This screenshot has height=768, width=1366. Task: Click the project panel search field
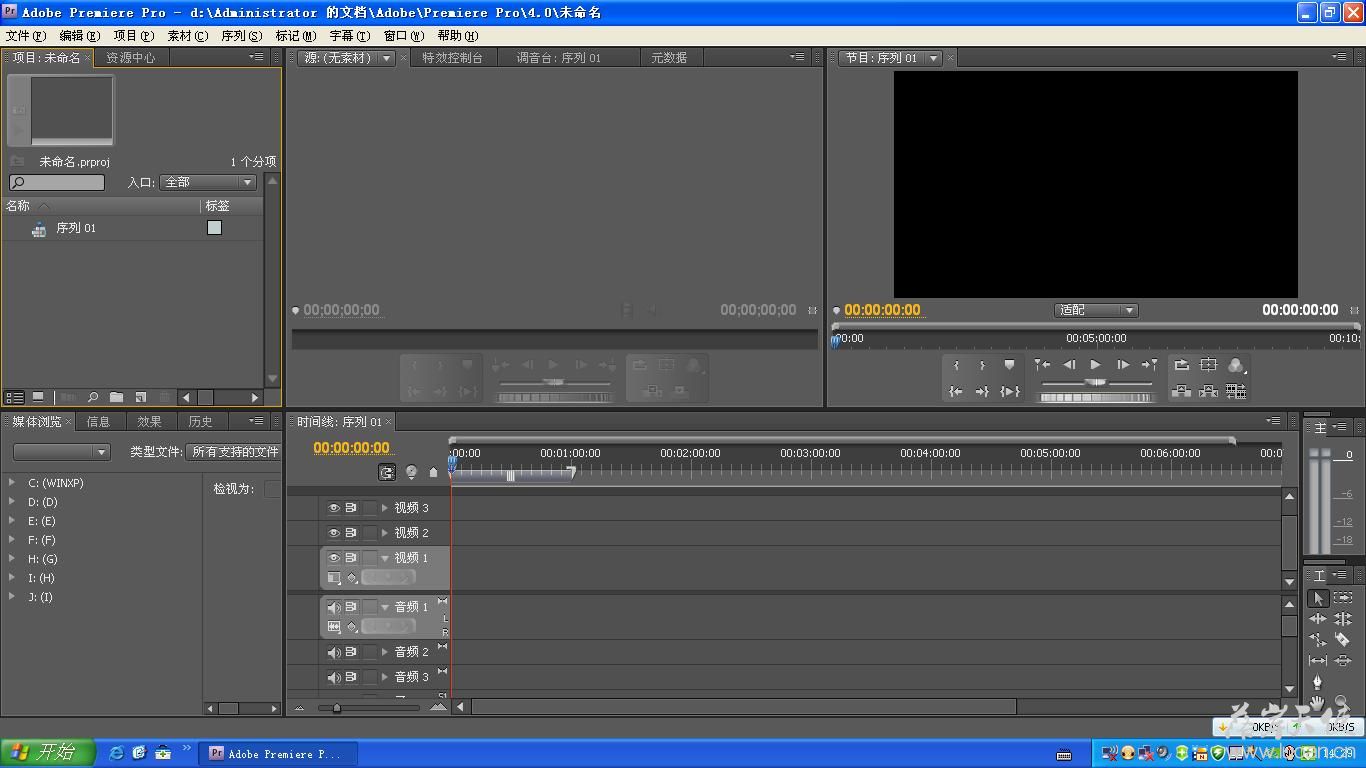pos(57,182)
